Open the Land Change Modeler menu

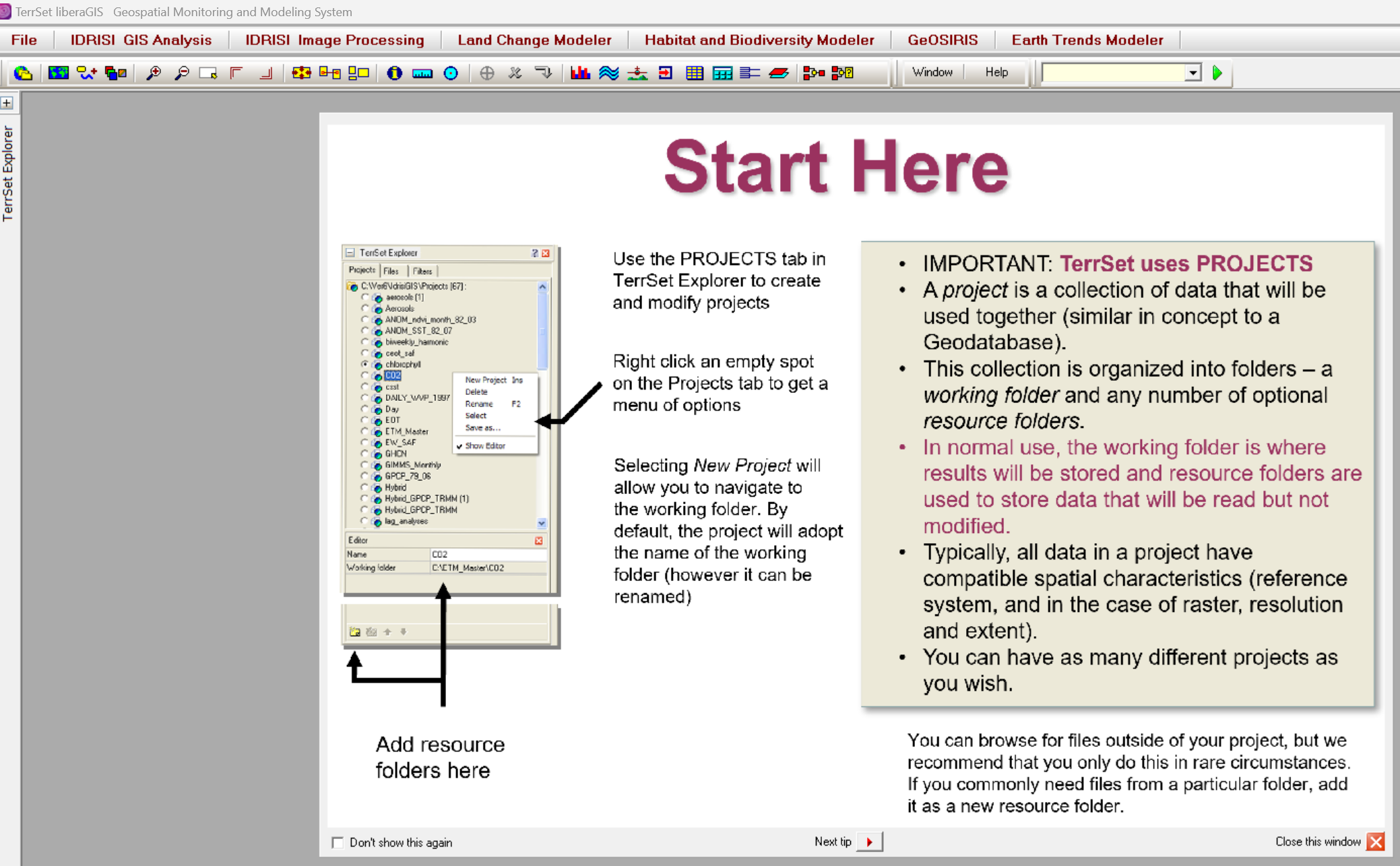534,40
